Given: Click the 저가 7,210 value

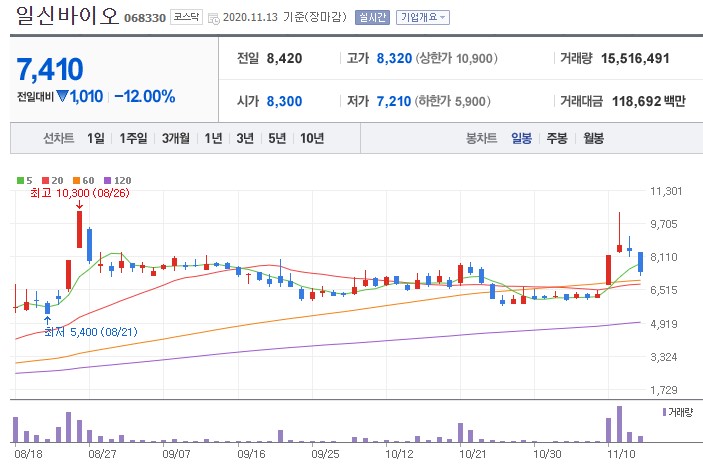Looking at the screenshot, I should (394, 101).
